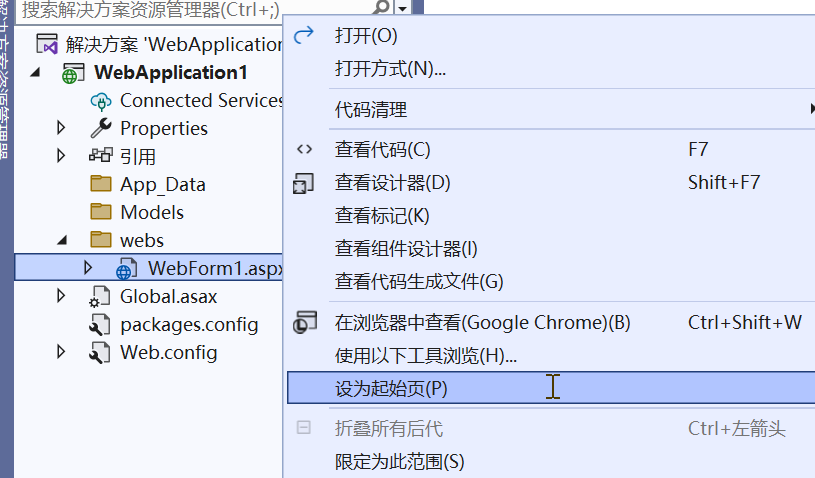Expand the Properties node arrow
The image size is (815, 478).
pos(61,128)
